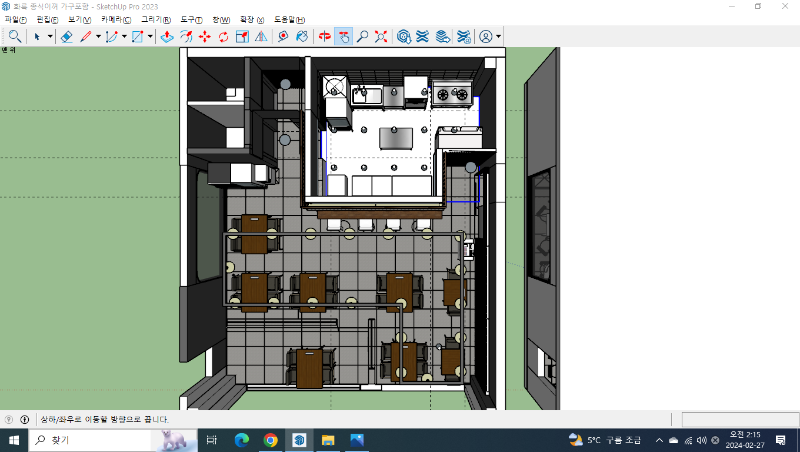The width and height of the screenshot is (800, 452).
Task: Select the Paint Bucket tool
Action: 302,36
